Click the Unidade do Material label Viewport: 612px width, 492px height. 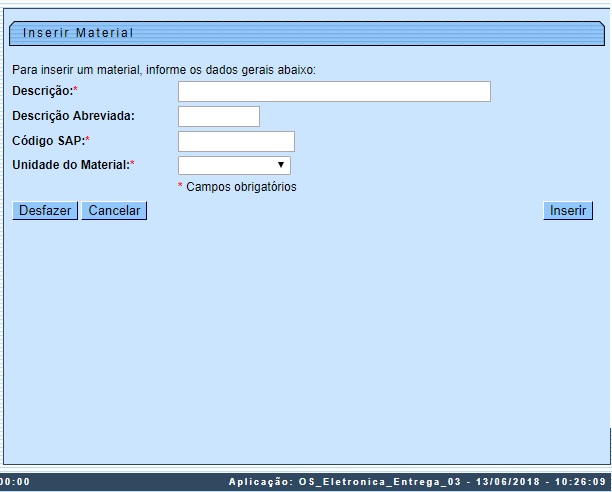point(73,165)
